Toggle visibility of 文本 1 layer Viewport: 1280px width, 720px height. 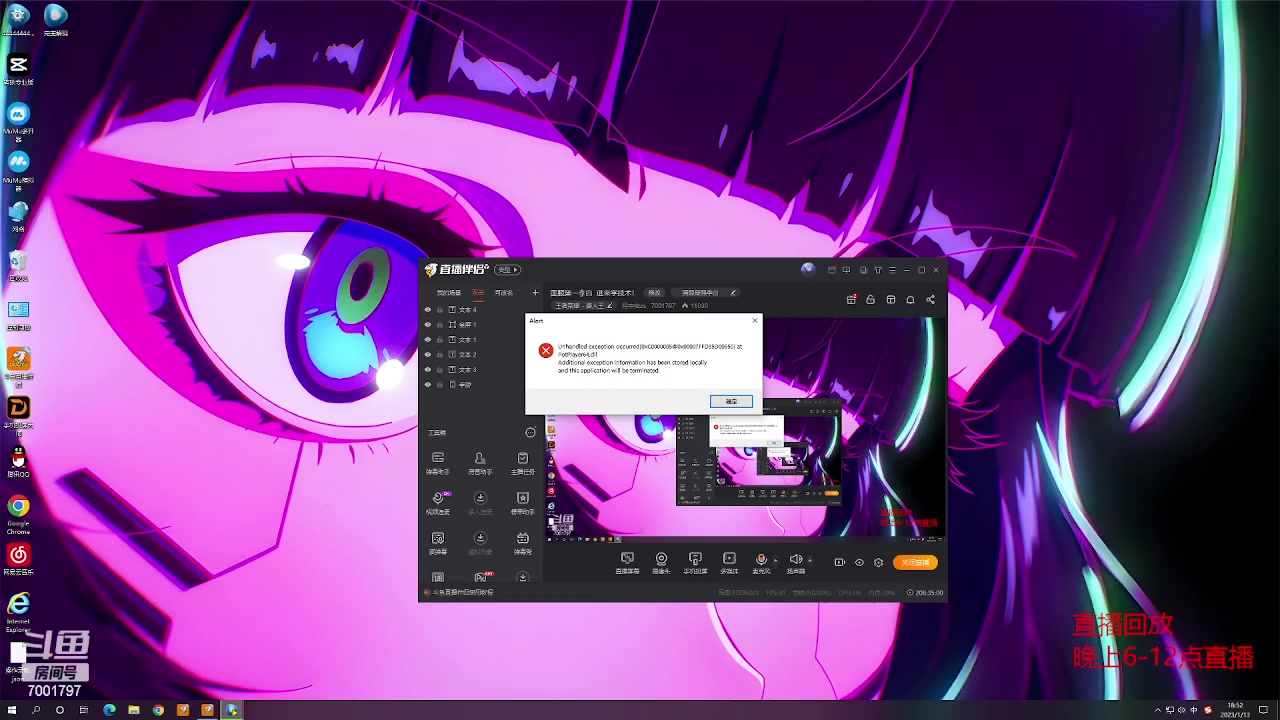tap(428, 340)
